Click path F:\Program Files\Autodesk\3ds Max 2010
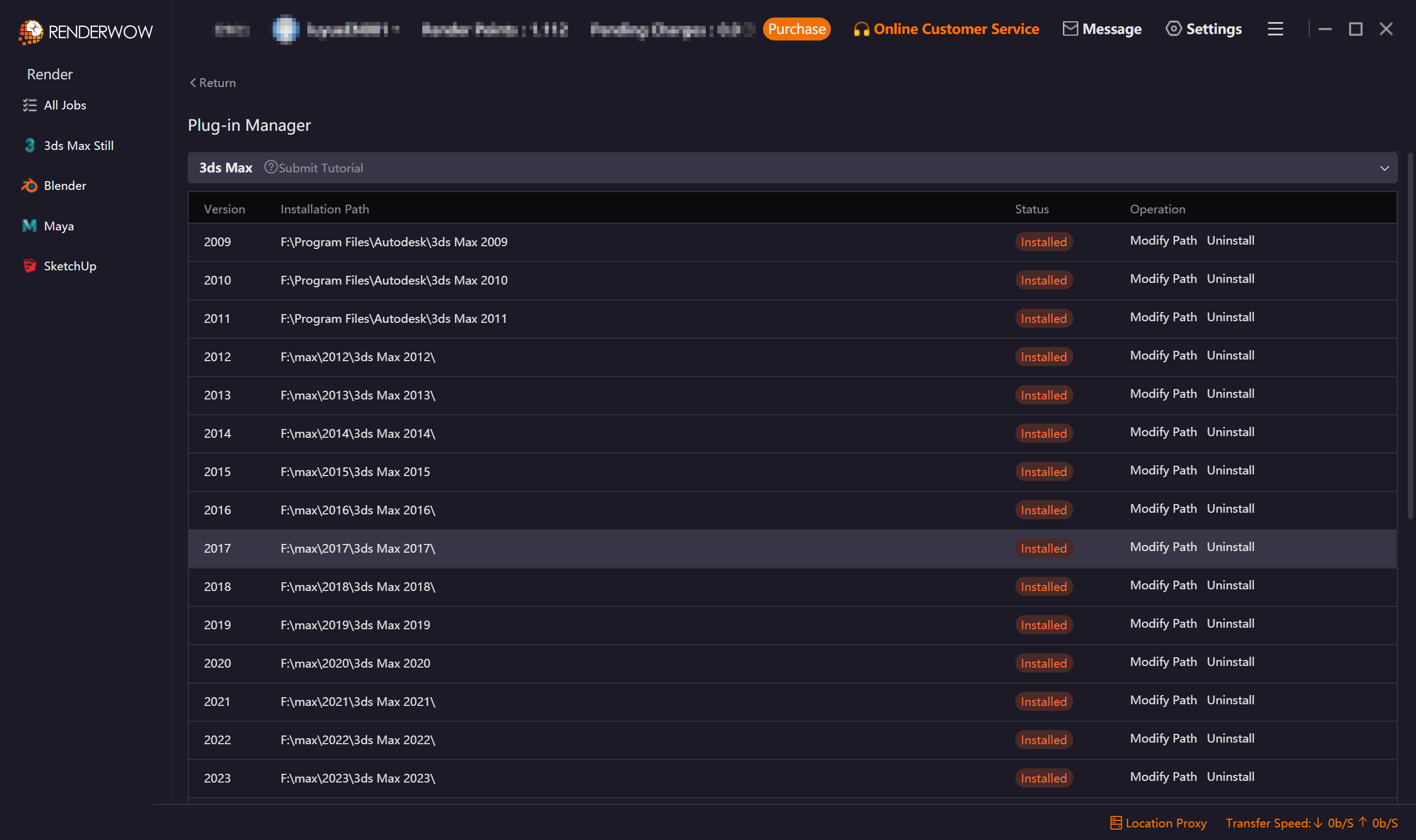Screen dimensions: 1416x840 pyautogui.click(x=394, y=280)
